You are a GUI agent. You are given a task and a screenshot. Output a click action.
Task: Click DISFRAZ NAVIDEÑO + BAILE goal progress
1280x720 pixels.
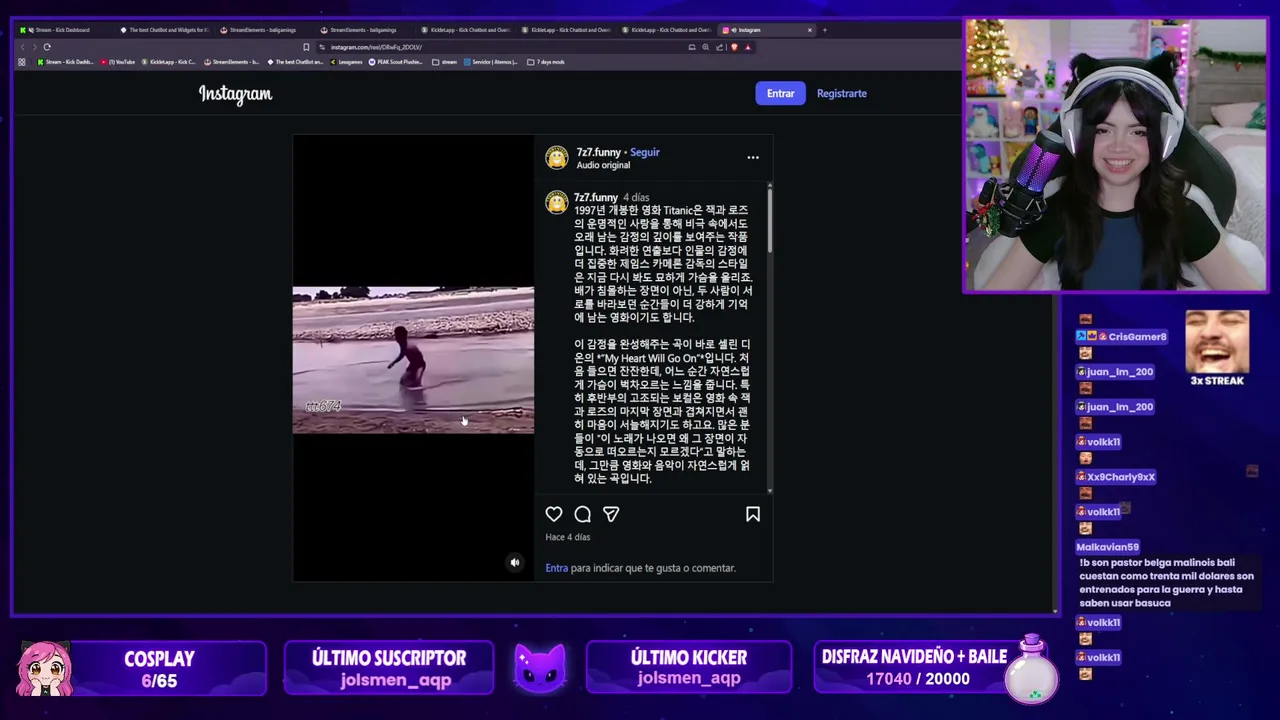[914, 668]
